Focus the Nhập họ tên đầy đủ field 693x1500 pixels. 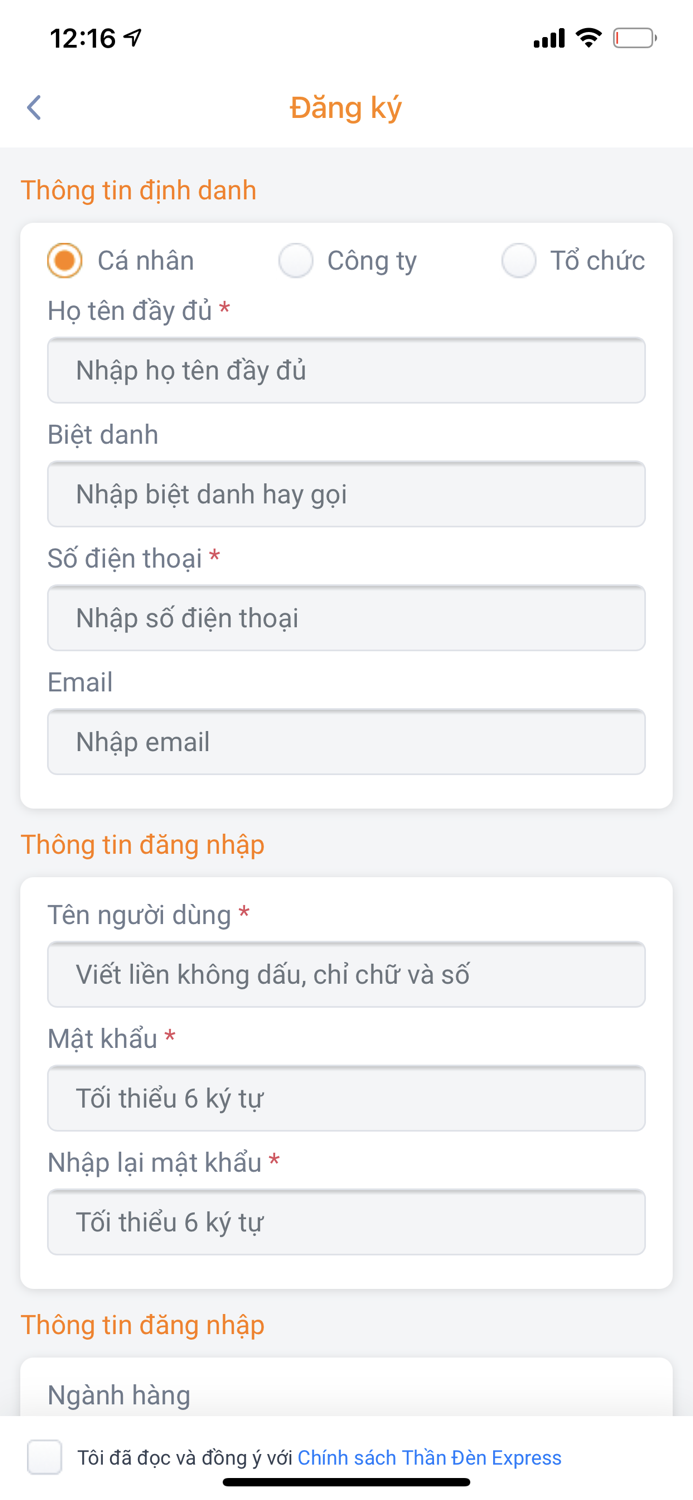click(x=346, y=370)
